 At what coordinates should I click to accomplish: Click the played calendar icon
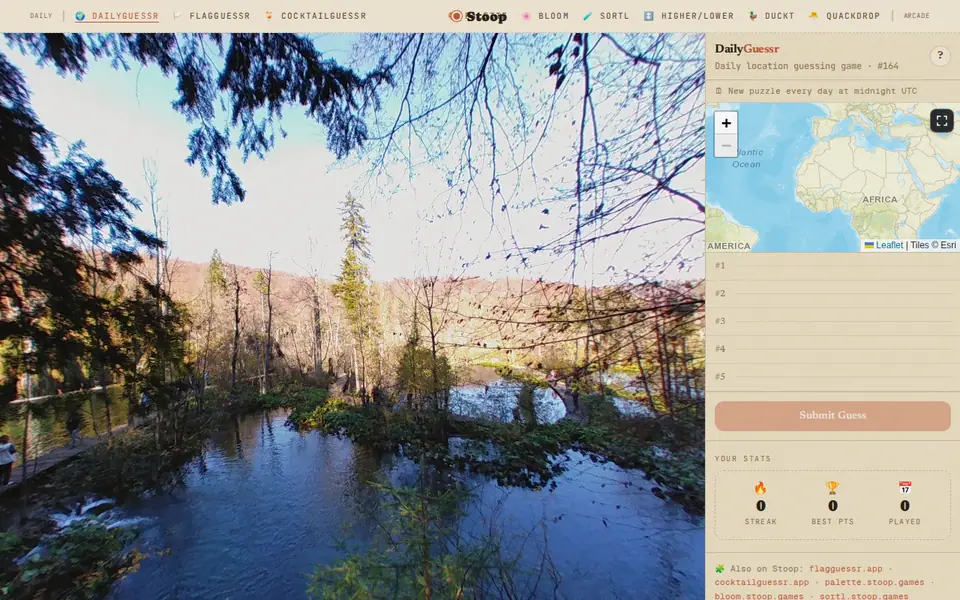coord(905,488)
